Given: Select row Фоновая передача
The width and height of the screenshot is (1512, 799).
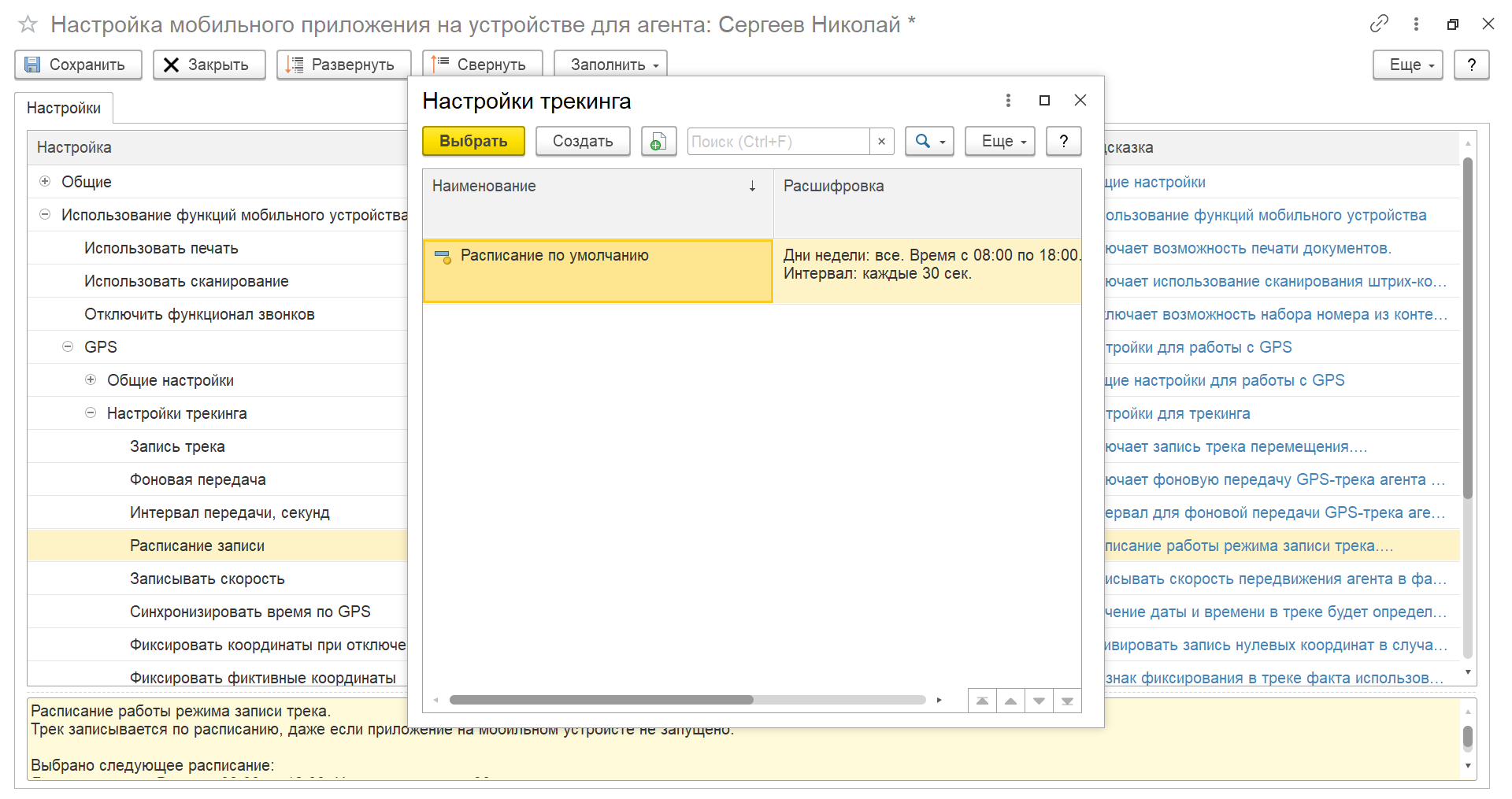Looking at the screenshot, I should [x=217, y=479].
